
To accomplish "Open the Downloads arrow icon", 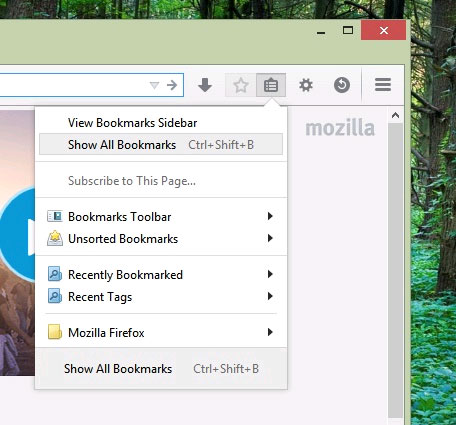I will coord(205,85).
